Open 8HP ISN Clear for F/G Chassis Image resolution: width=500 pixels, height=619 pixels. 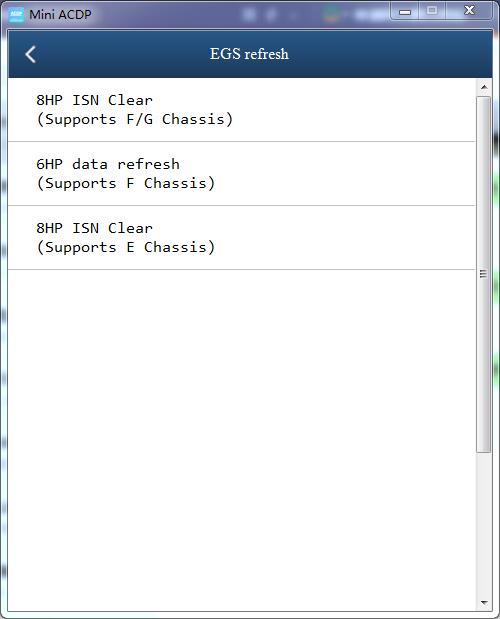242,110
